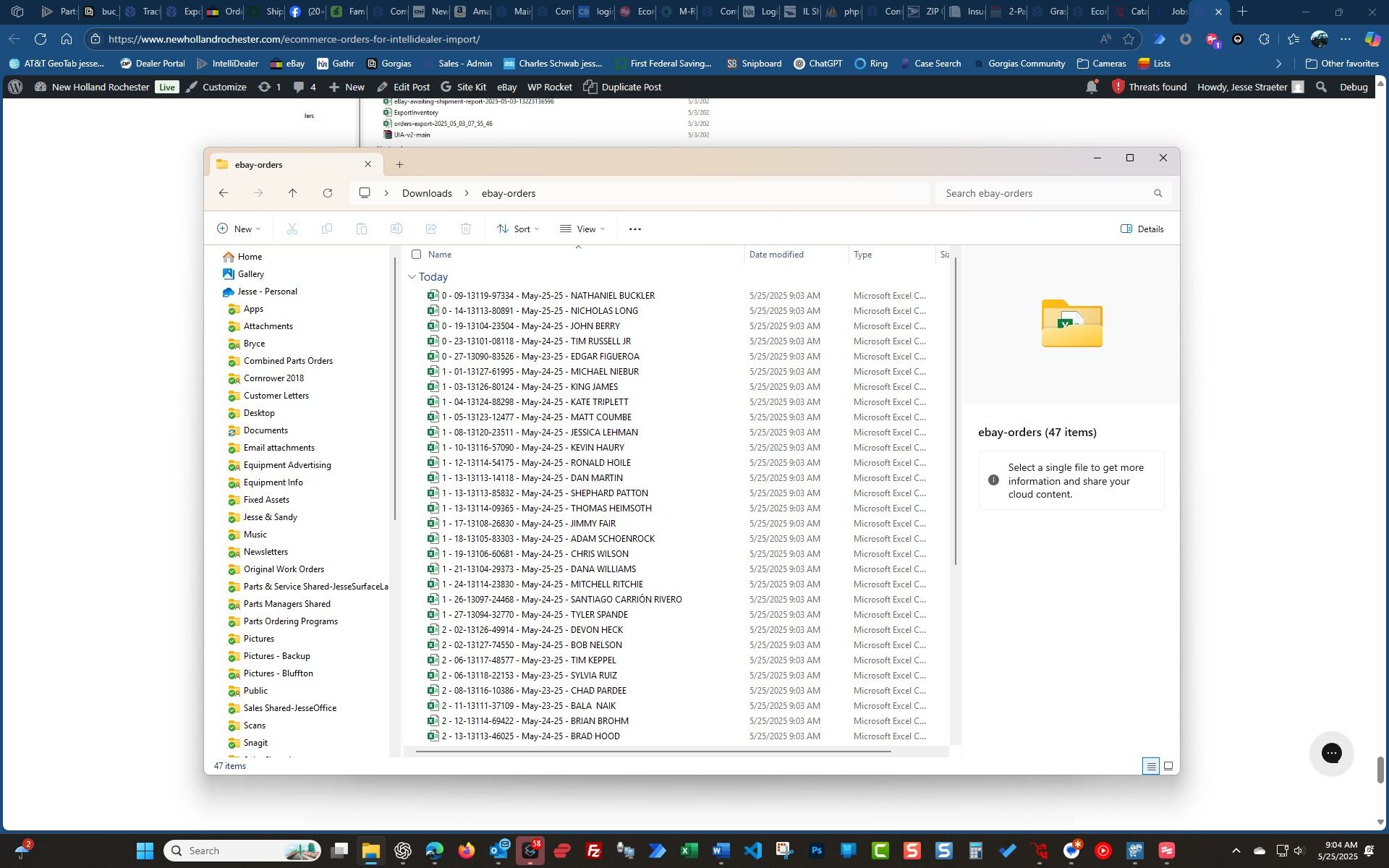
Task: Open the WordPress notifications bell
Action: [1091, 88]
